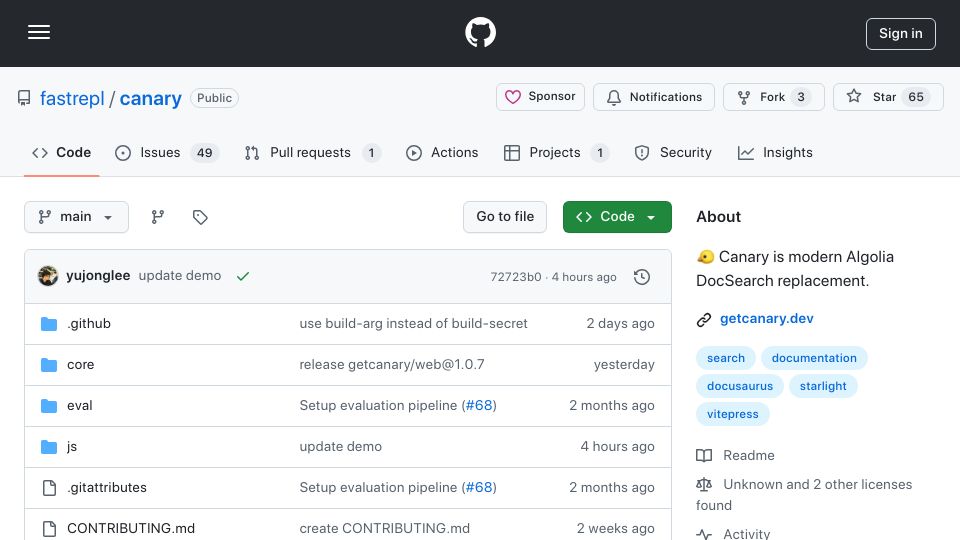Image resolution: width=960 pixels, height=540 pixels.
Task: Expand the green Code dropdown
Action: 617,217
